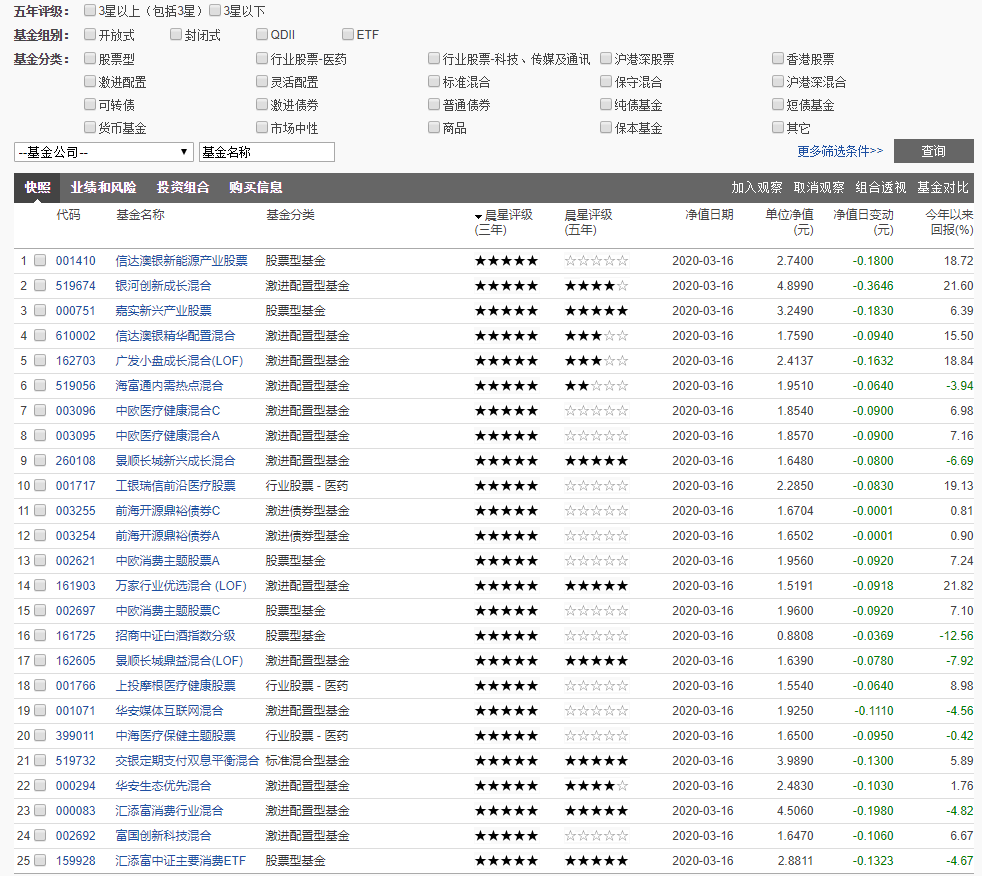Click five-year star rating of 华安生态优先混合

596,786
